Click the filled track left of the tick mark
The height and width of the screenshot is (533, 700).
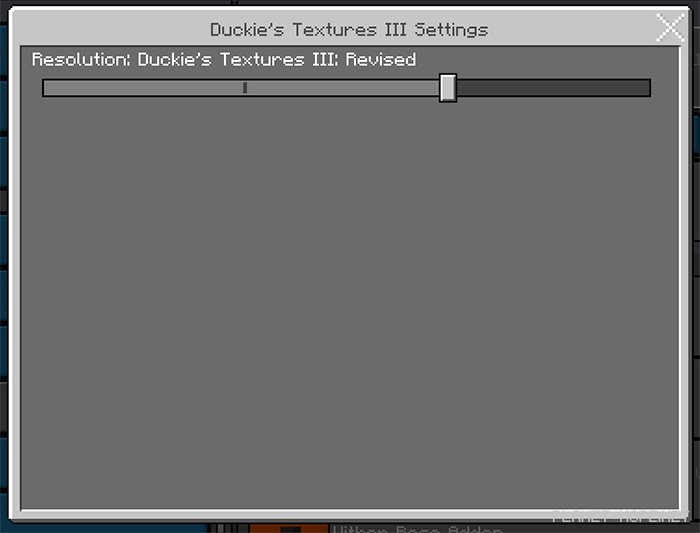click(x=143, y=88)
